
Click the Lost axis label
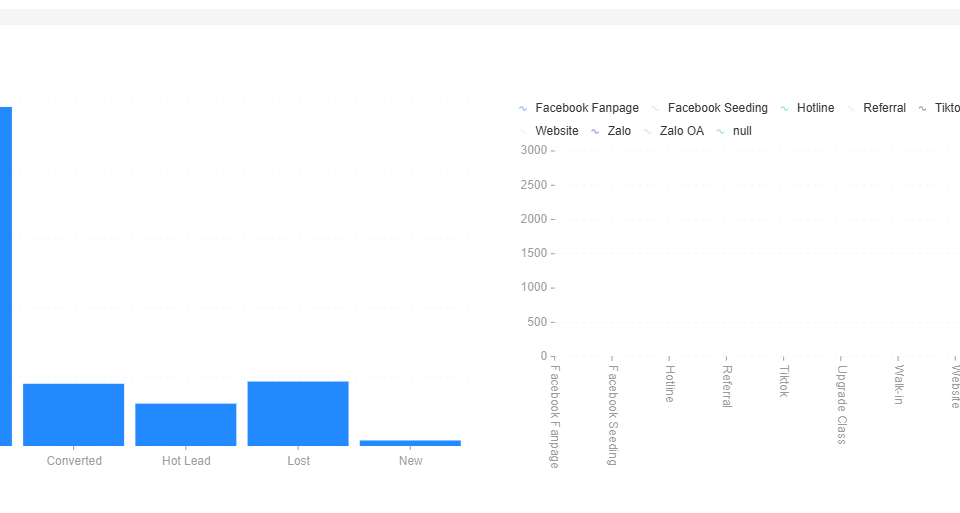coord(298,461)
